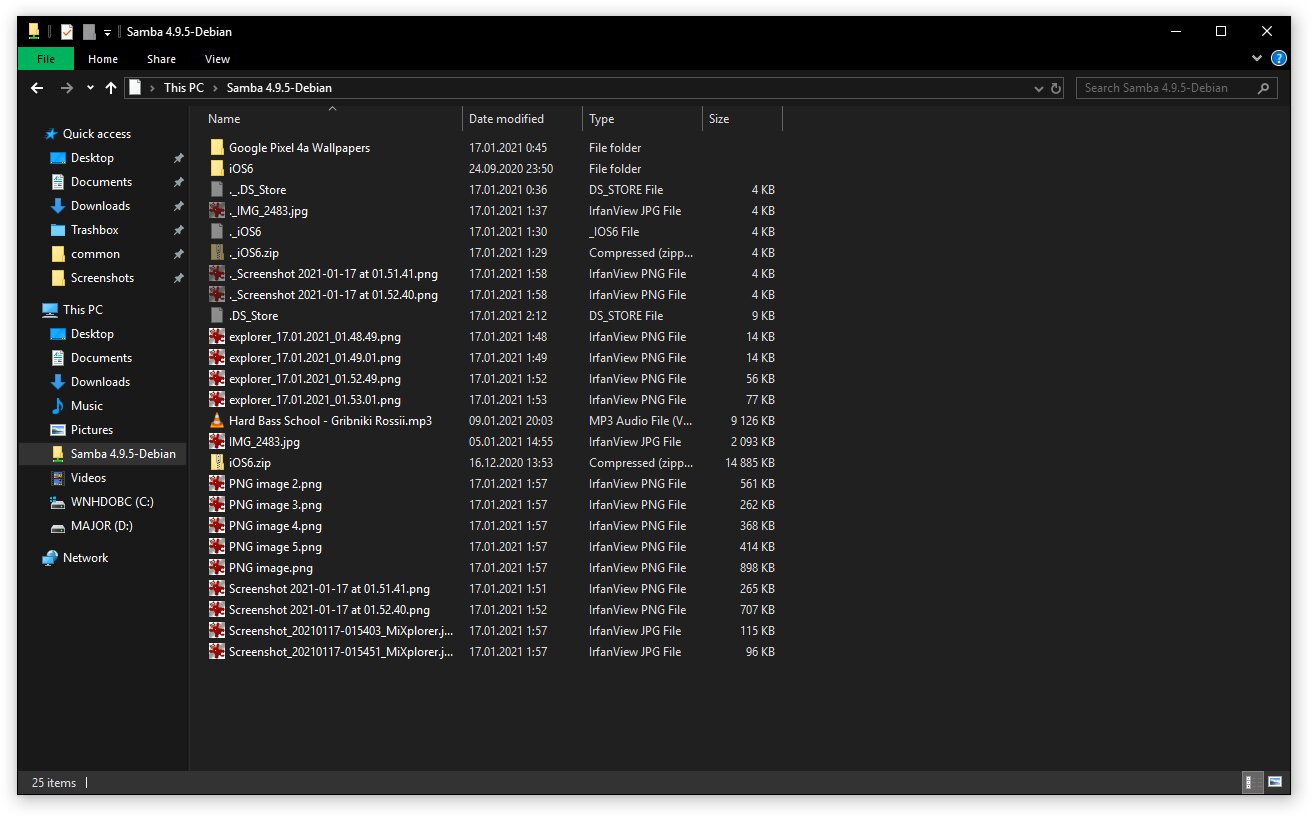
Task: Click the Desktop icon under Quick access
Action: (x=58, y=158)
